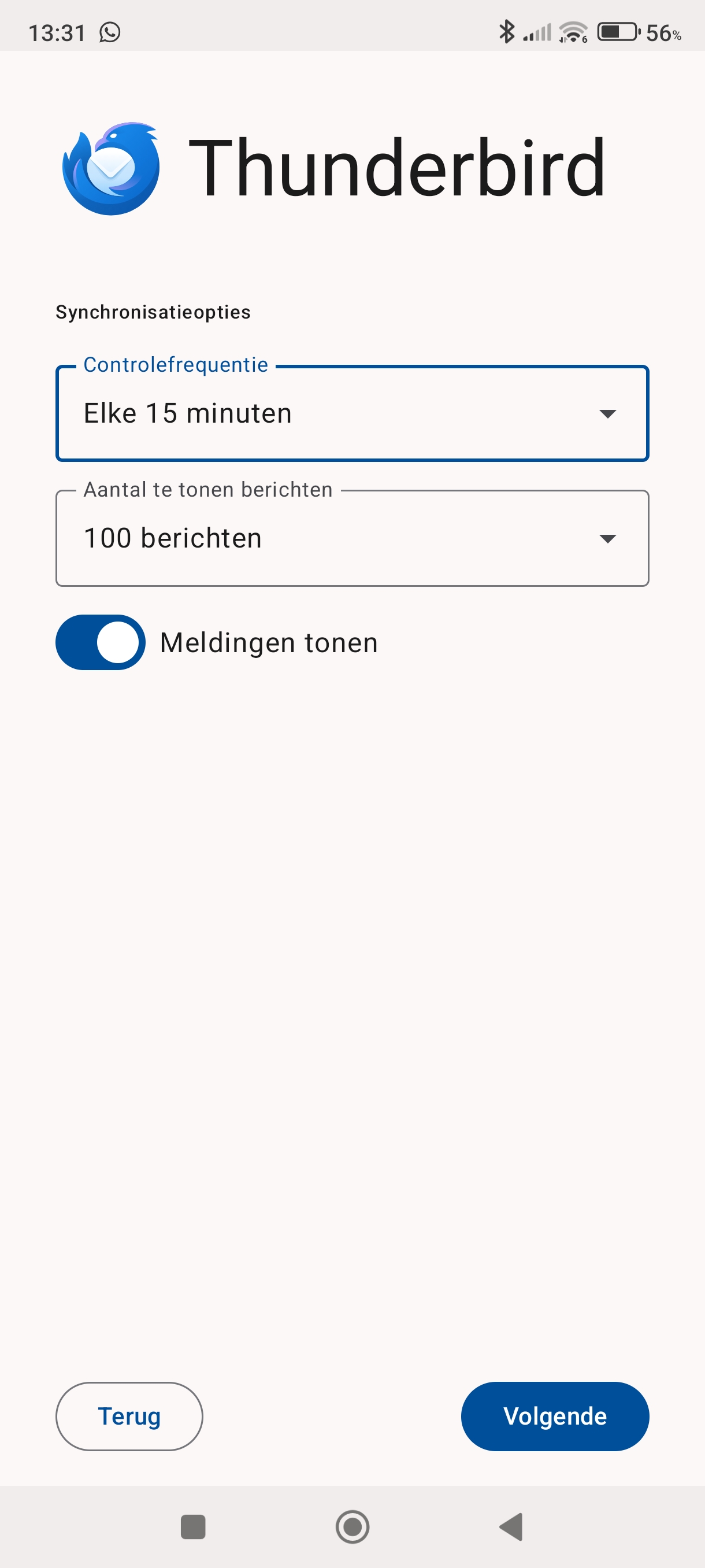705x1568 pixels.
Task: Disable the Meldingen tonen switch
Action: point(101,642)
